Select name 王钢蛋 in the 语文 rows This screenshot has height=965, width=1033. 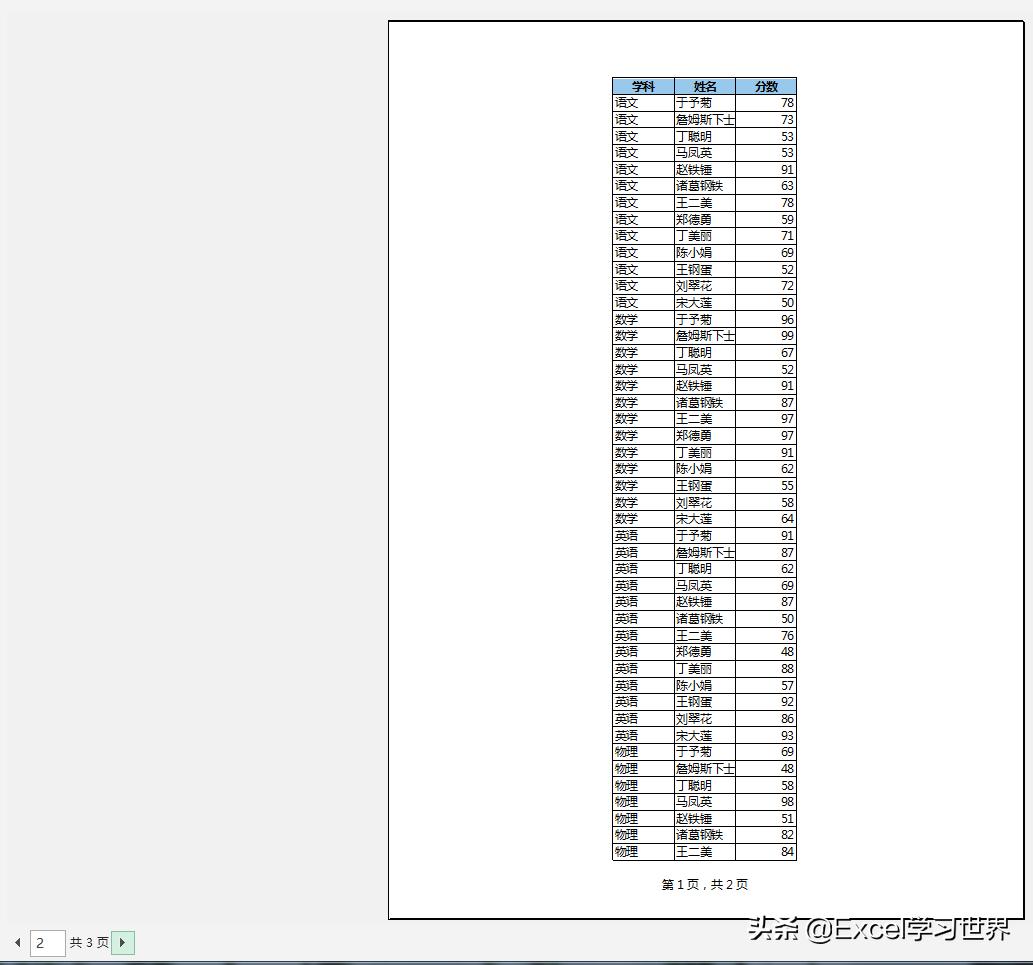704,269
